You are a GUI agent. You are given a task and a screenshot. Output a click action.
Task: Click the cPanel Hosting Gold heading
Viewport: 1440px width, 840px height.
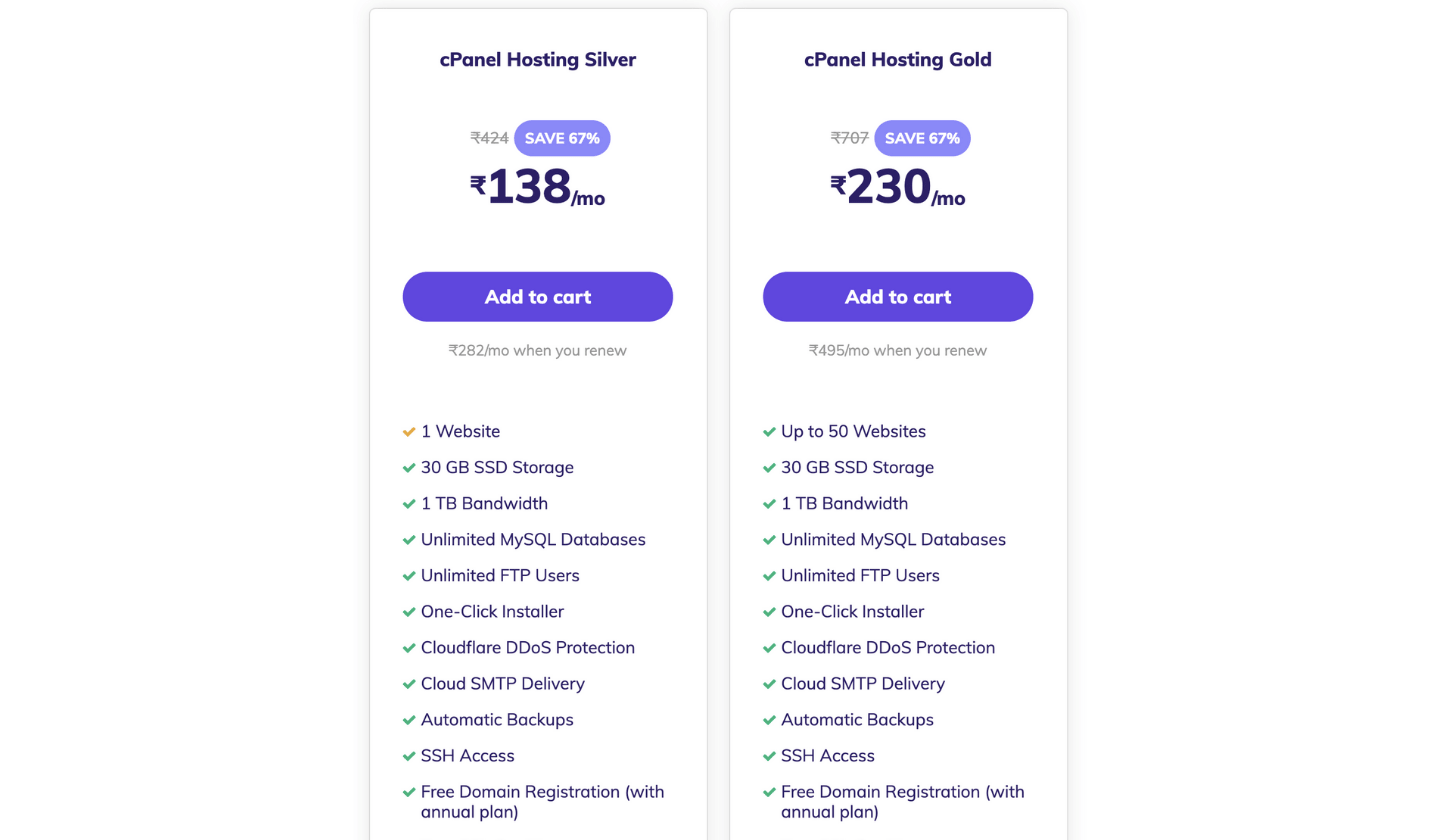[898, 59]
